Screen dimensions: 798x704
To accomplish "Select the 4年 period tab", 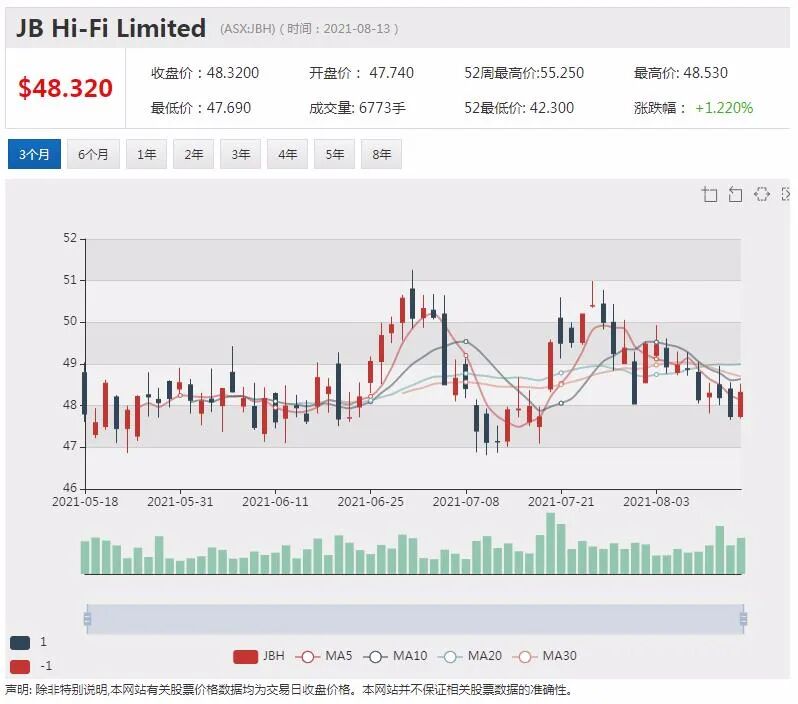I will click(x=288, y=154).
